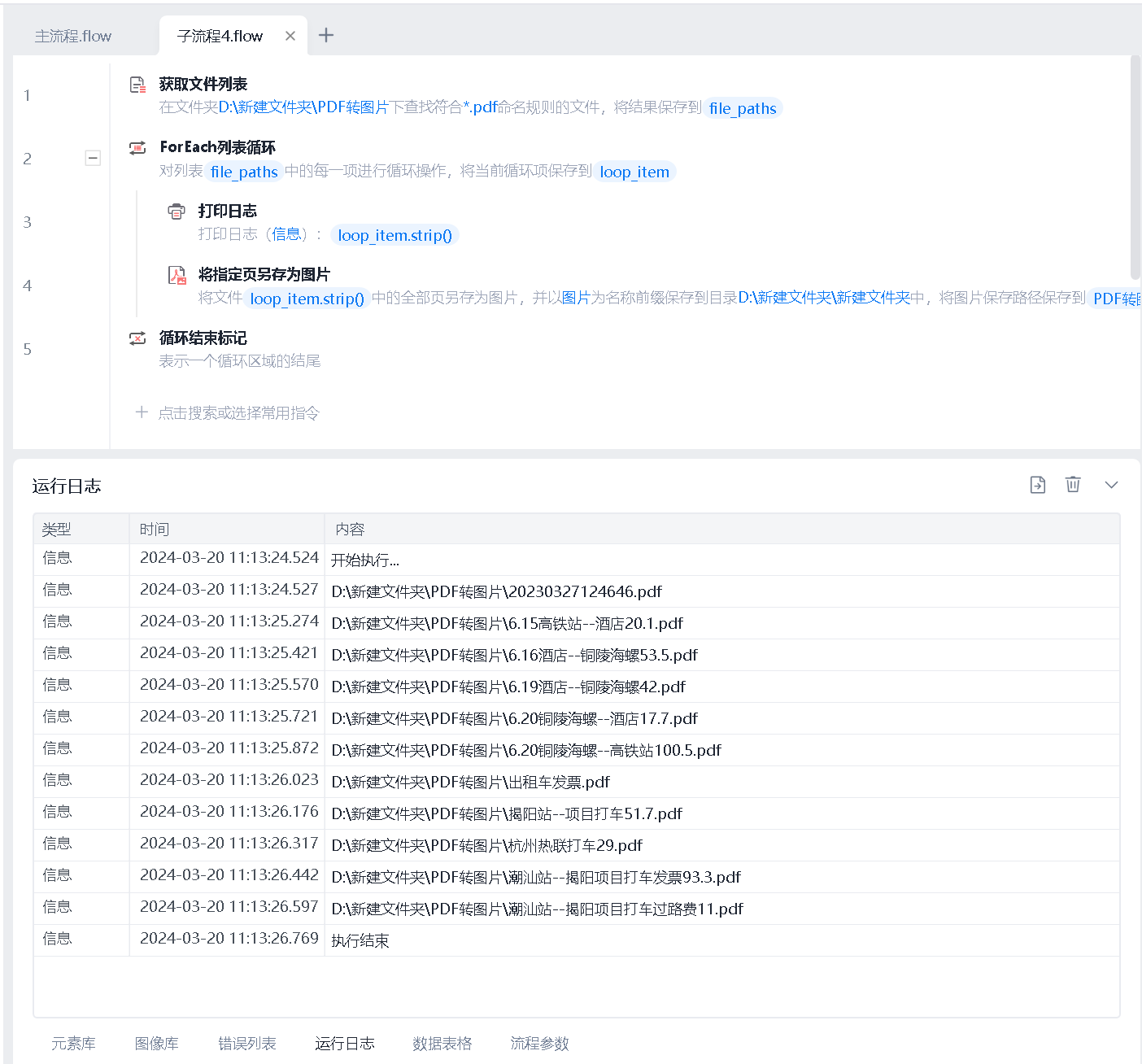The image size is (1142, 1064).
Task: Click 点击搜索或选择常用指令 to add a command
Action: (238, 413)
